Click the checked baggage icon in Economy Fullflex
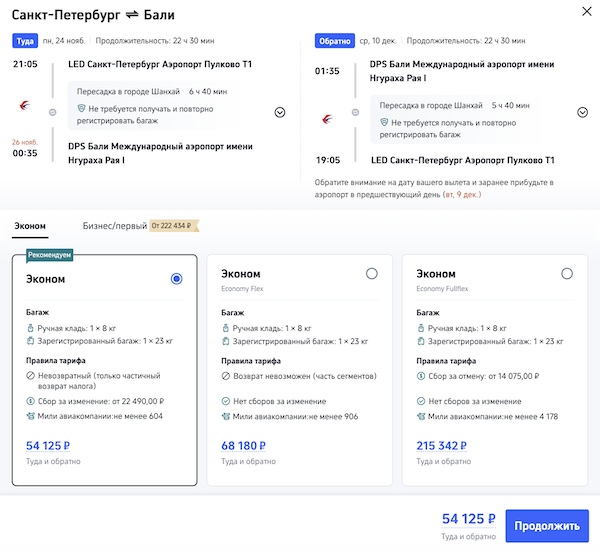 (421, 341)
